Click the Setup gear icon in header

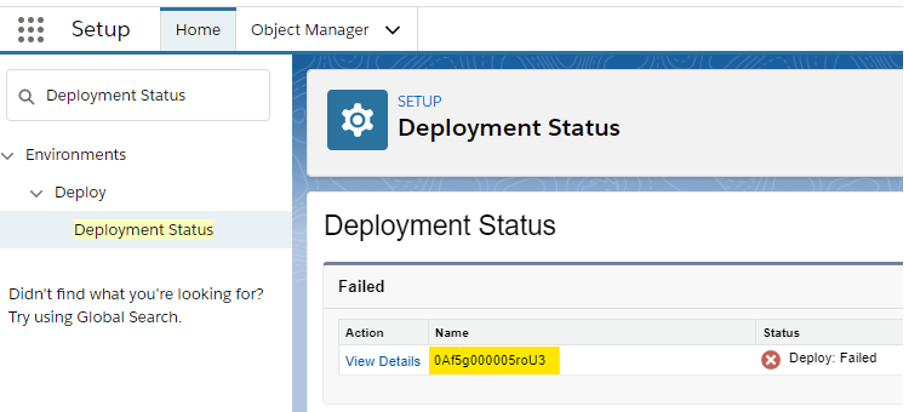pos(357,120)
